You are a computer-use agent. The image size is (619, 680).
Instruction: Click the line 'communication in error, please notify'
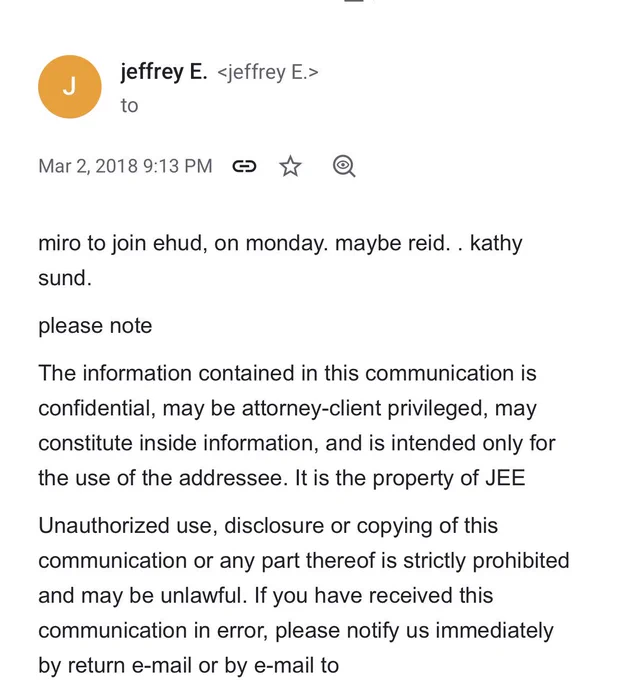click(296, 631)
